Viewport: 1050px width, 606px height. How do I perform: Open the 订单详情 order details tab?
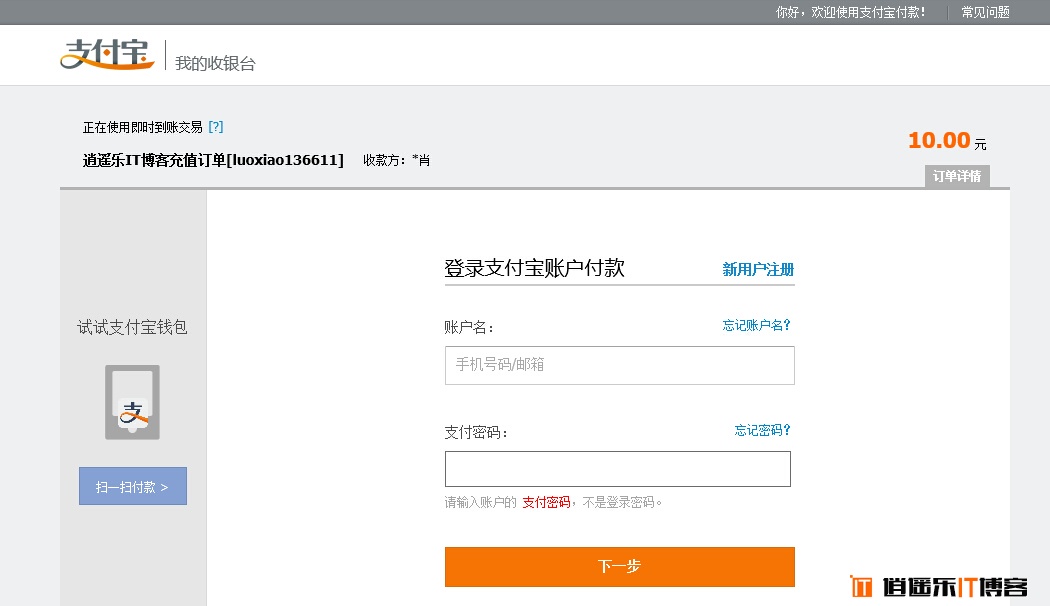pyautogui.click(x=957, y=176)
